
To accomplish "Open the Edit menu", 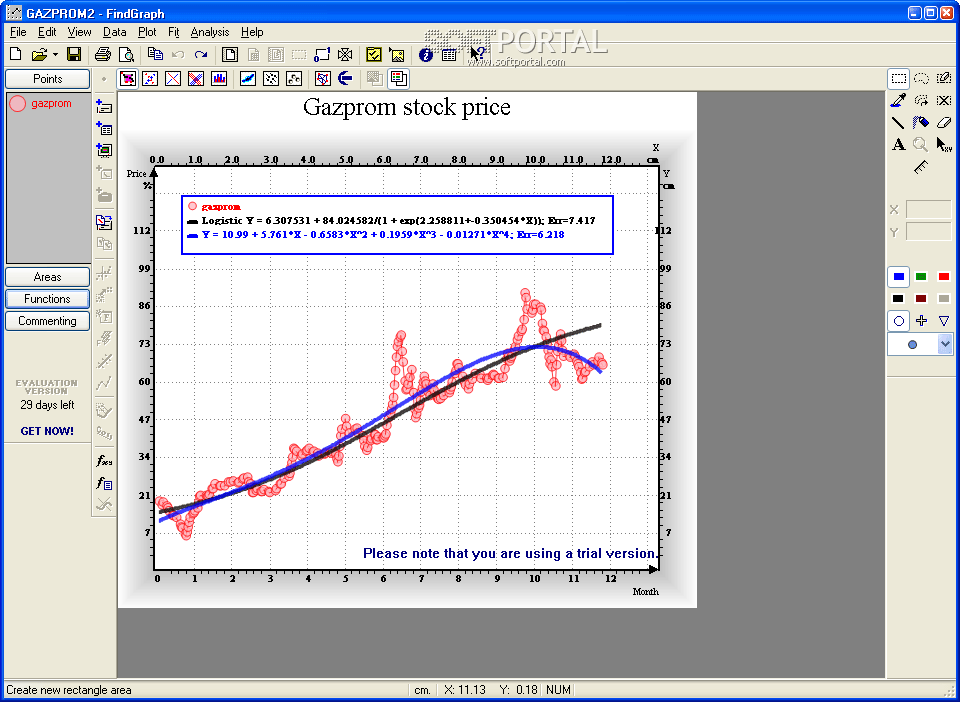I will point(47,32).
